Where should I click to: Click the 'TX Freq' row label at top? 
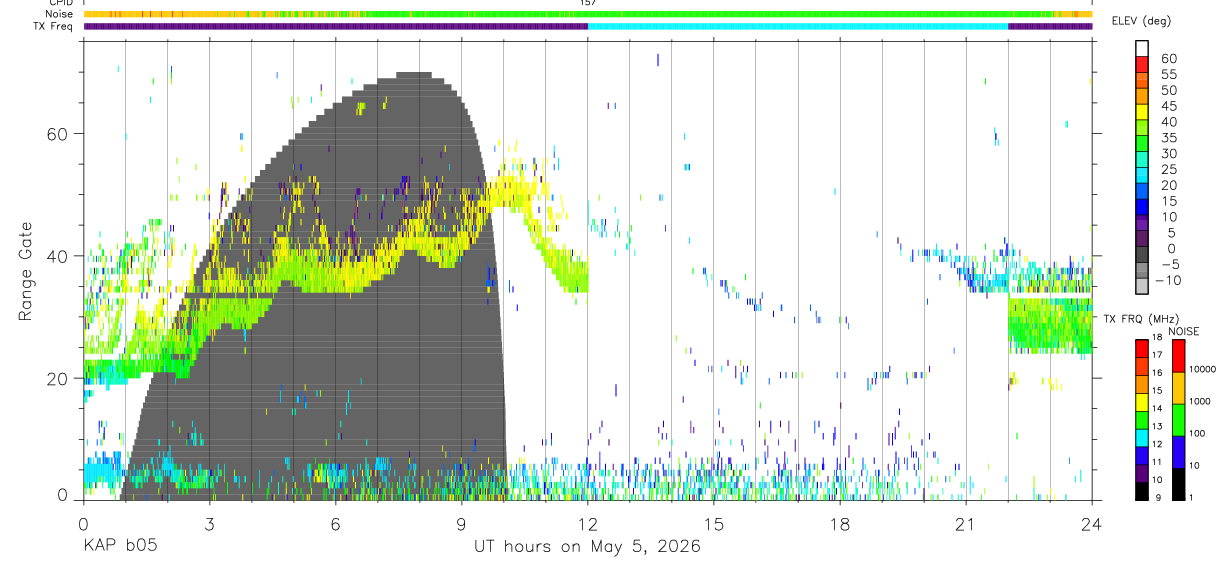pos(54,26)
